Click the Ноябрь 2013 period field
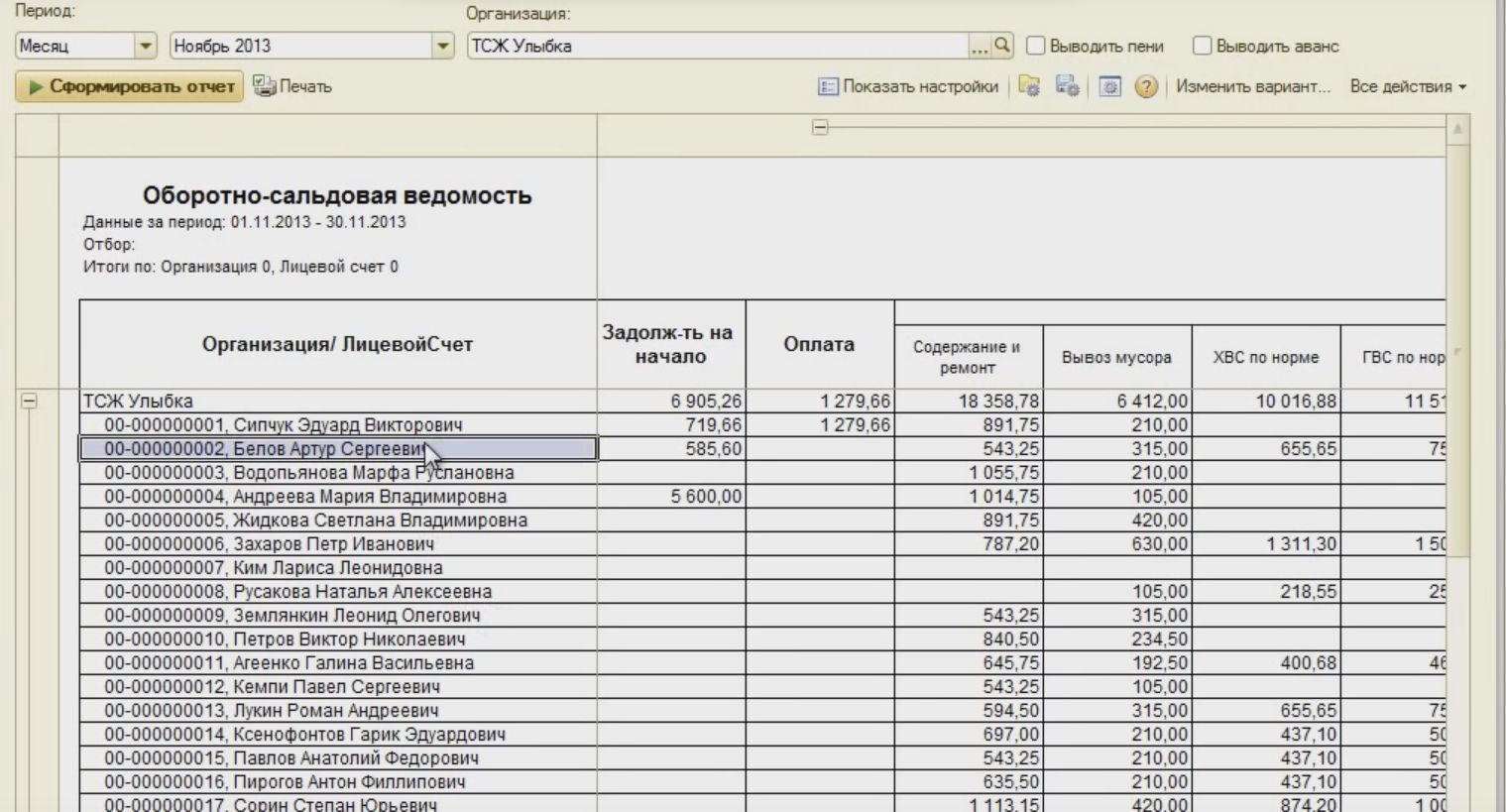This screenshot has height=812, width=1506. [x=301, y=46]
